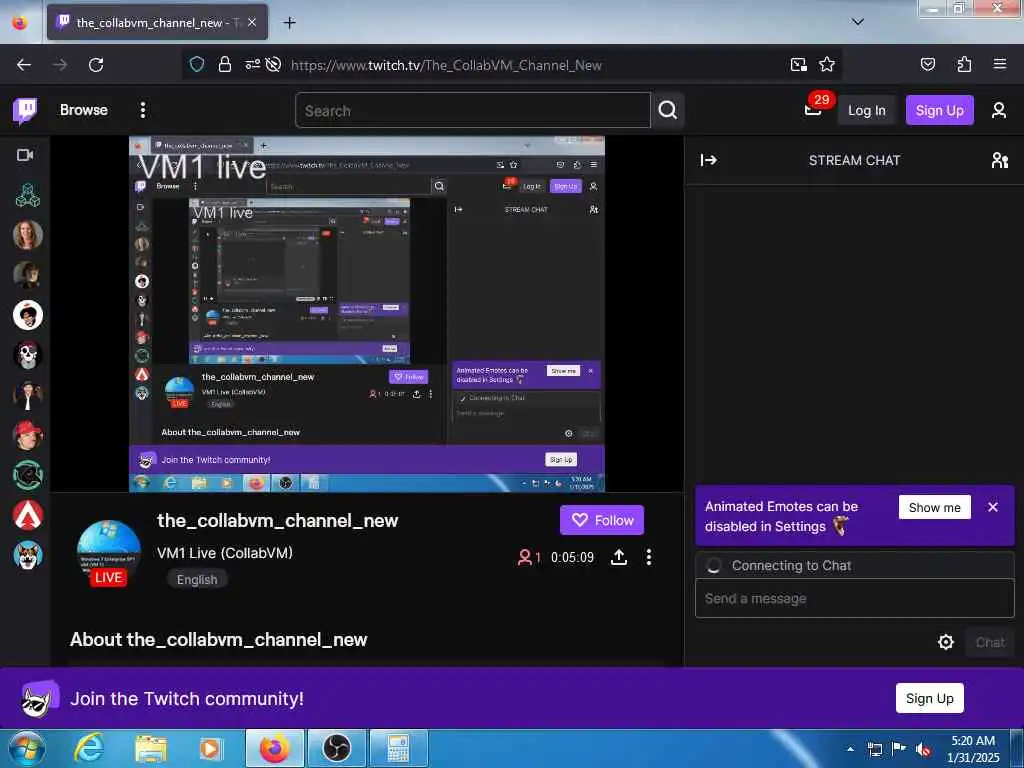This screenshot has height=768, width=1024.
Task: Dismiss the animated emotes banner
Action: click(x=993, y=507)
